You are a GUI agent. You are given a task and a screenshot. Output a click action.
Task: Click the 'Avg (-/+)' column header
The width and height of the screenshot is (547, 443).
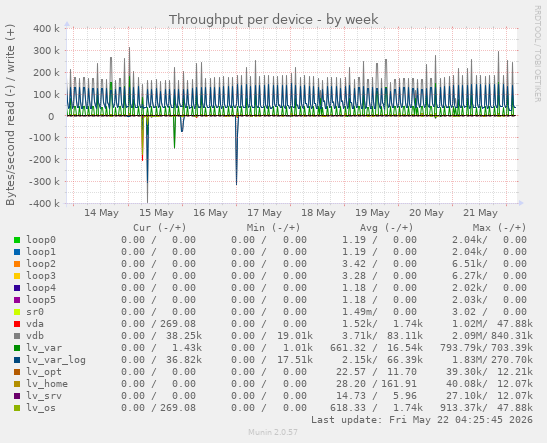(387, 228)
